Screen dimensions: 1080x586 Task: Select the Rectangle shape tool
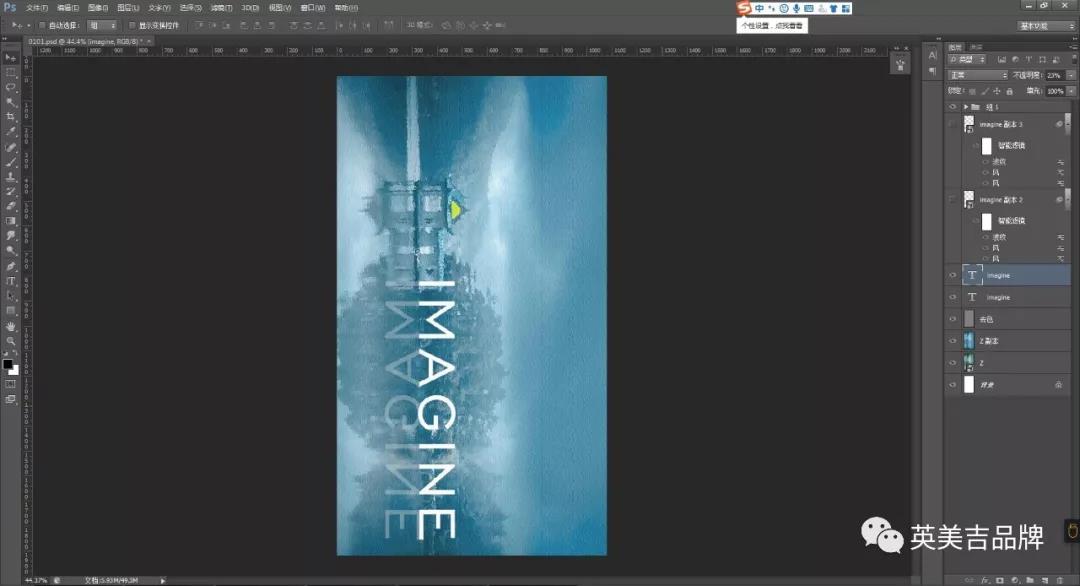(x=10, y=311)
